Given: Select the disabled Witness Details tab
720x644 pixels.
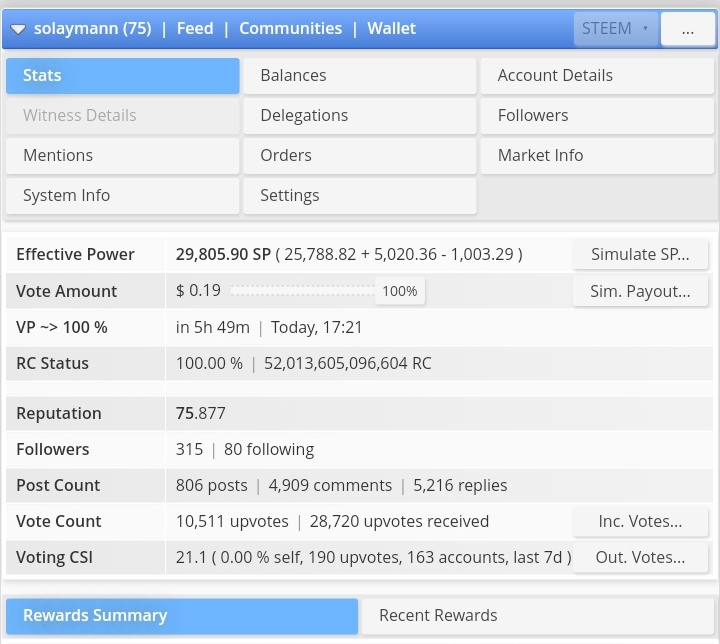Looking at the screenshot, I should pyautogui.click(x=123, y=116).
